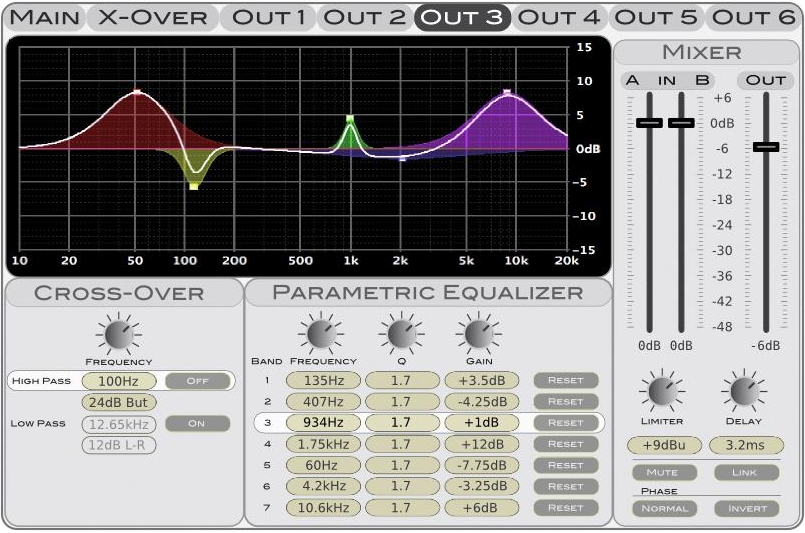The image size is (805, 533).
Task: Switch to the Out 4 tab
Action: pyautogui.click(x=559, y=17)
